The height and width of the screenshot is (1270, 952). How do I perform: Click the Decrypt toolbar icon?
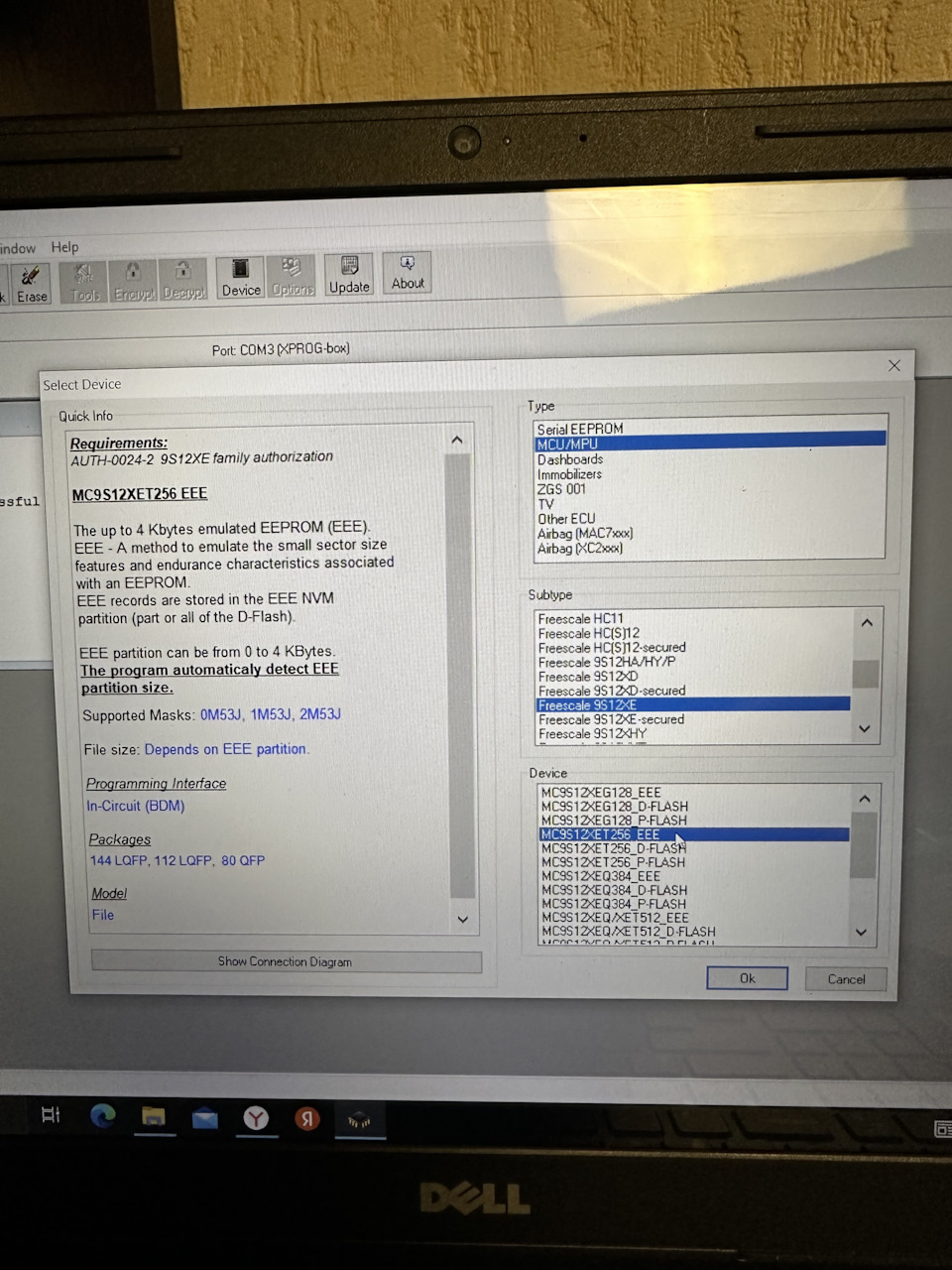point(183,281)
